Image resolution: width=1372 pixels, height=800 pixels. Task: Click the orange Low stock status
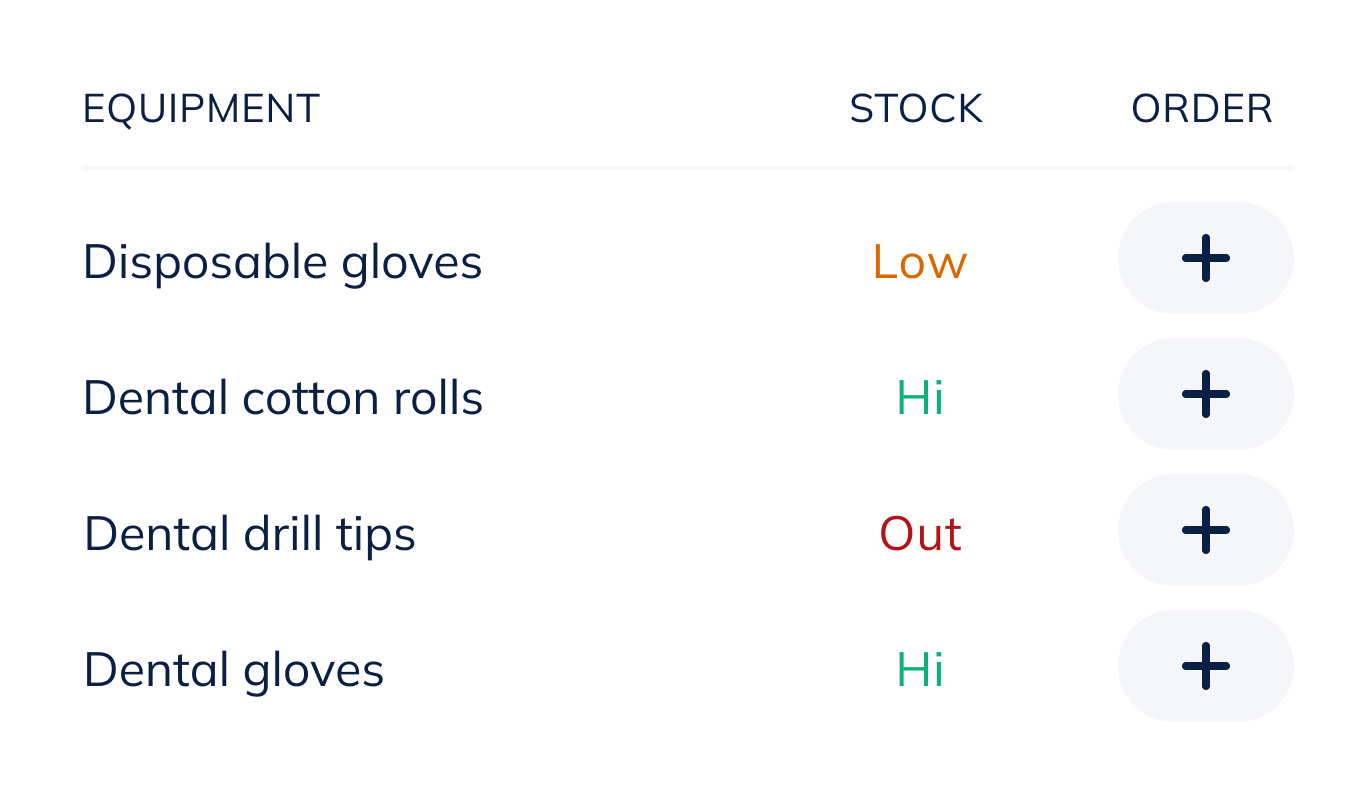pos(919,262)
